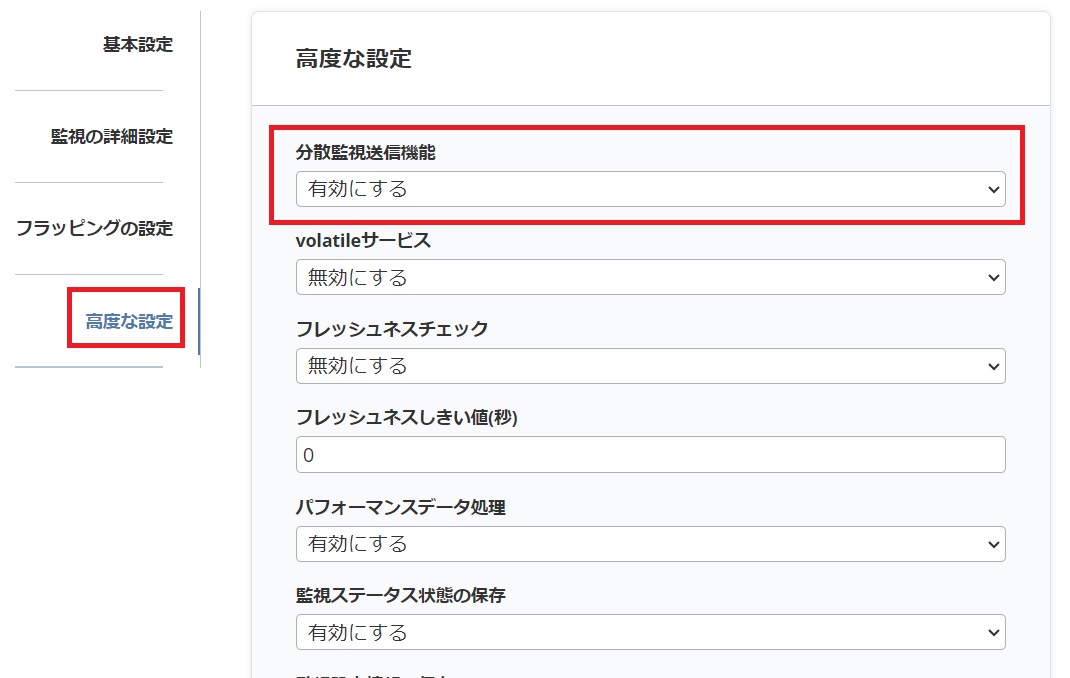The height and width of the screenshot is (678, 1070).
Task: Open the 監視ステータス状態の保存 dropdown
Action: 650,632
